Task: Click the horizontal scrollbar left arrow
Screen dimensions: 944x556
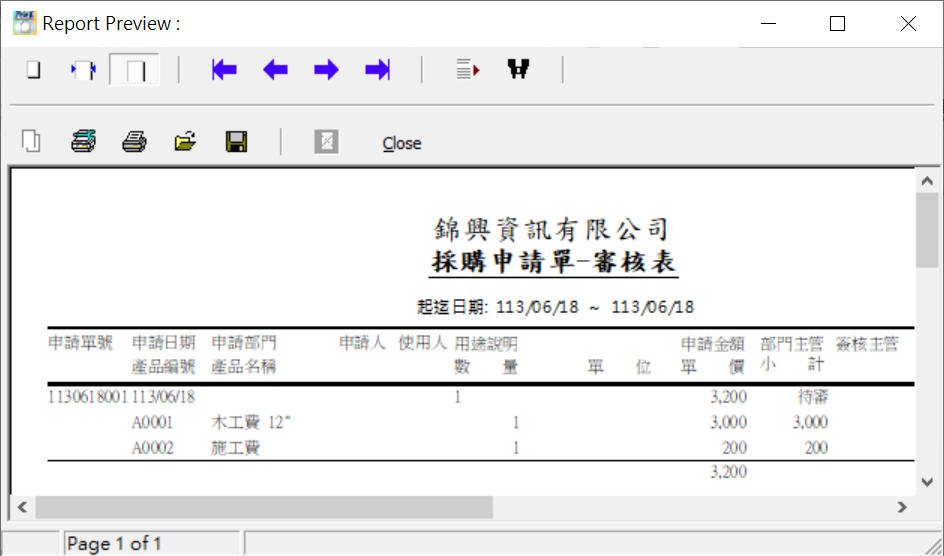Action: (22, 507)
